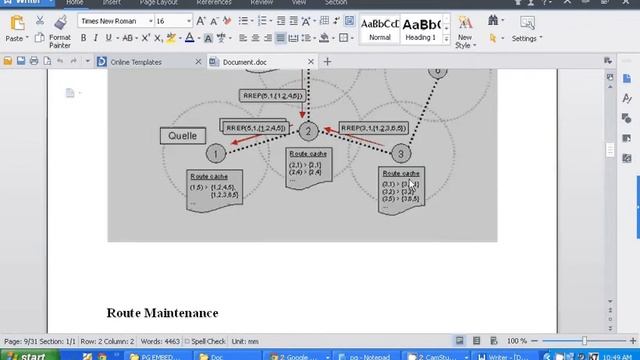
Task: Decrease paragraph indent
Action: click(281, 21)
